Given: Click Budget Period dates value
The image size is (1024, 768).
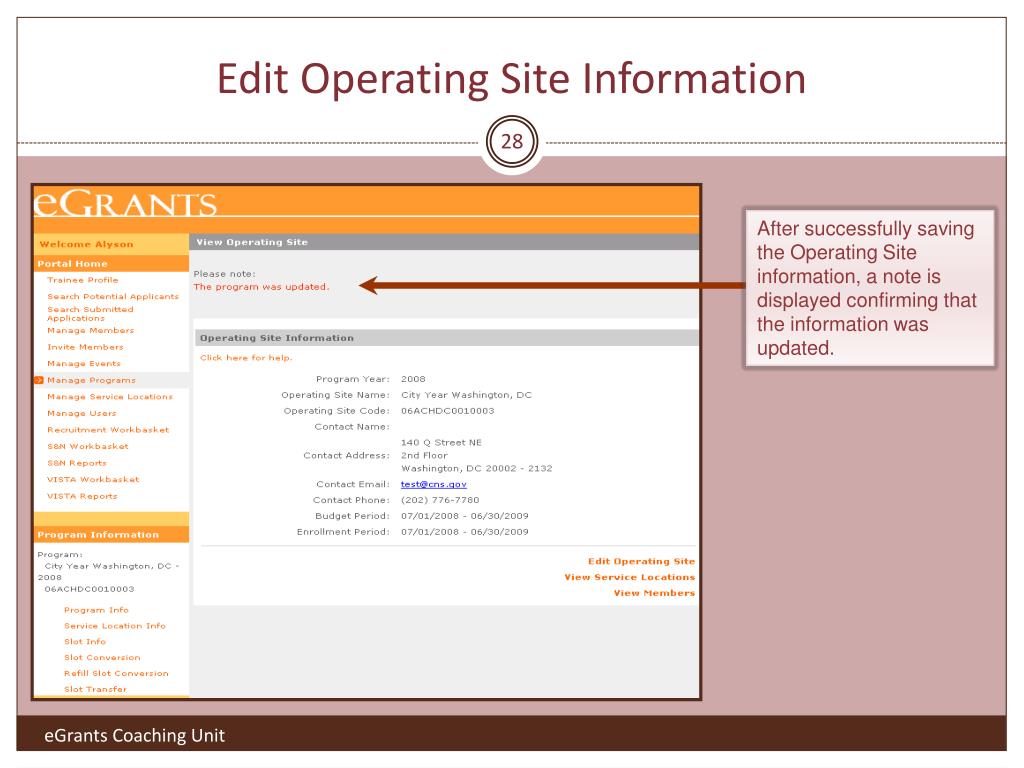Looking at the screenshot, I should 464,516.
